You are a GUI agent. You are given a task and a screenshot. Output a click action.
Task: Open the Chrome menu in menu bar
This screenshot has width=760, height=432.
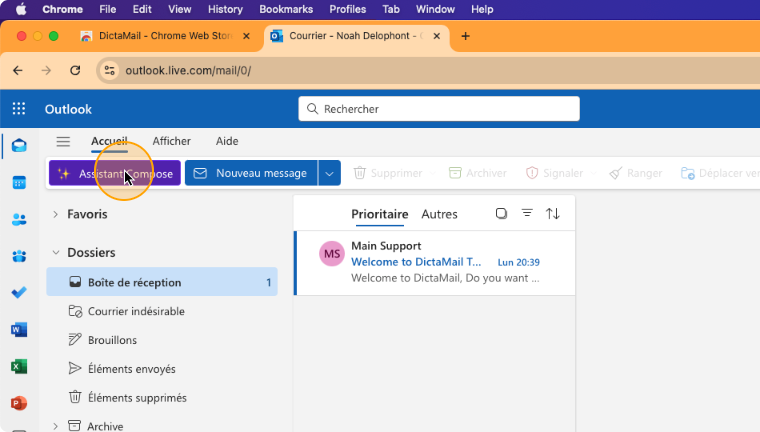coord(63,9)
